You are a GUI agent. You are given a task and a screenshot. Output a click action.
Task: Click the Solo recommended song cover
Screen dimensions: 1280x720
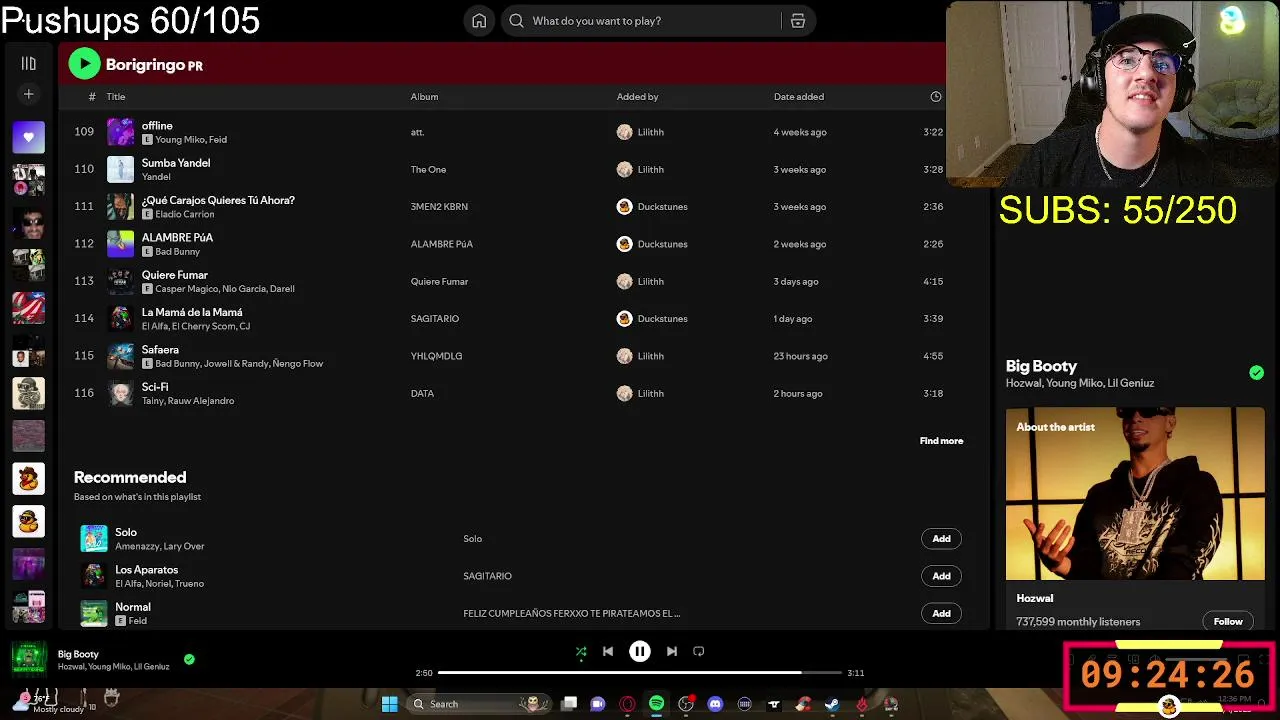click(x=94, y=539)
